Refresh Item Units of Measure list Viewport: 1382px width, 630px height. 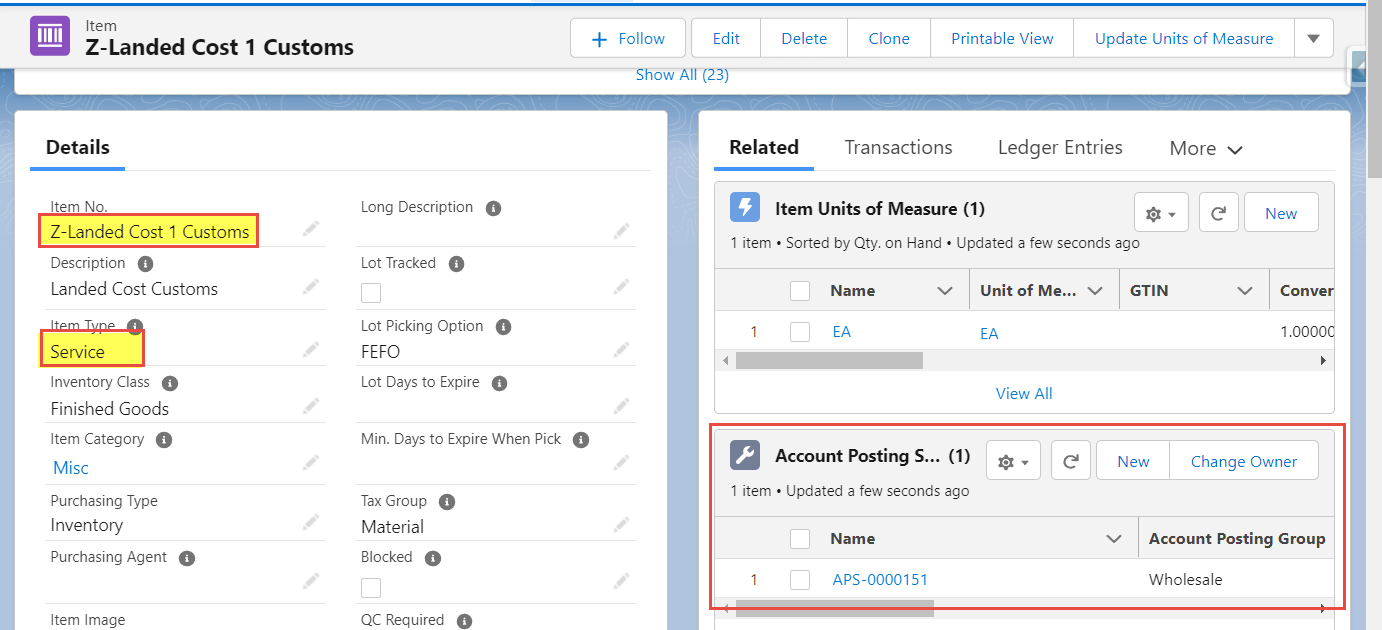pyautogui.click(x=1218, y=213)
